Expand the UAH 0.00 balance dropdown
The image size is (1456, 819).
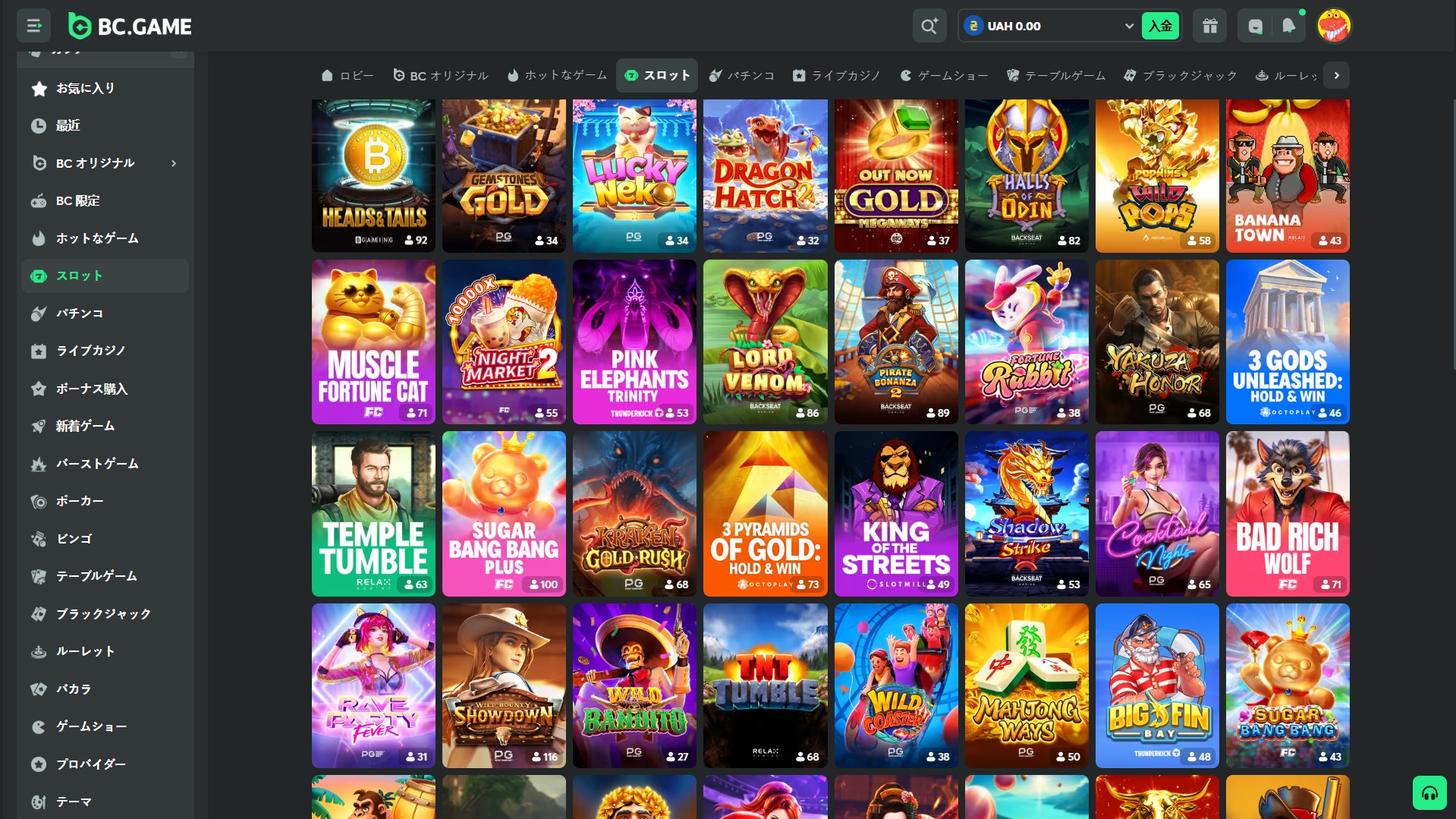(1129, 26)
